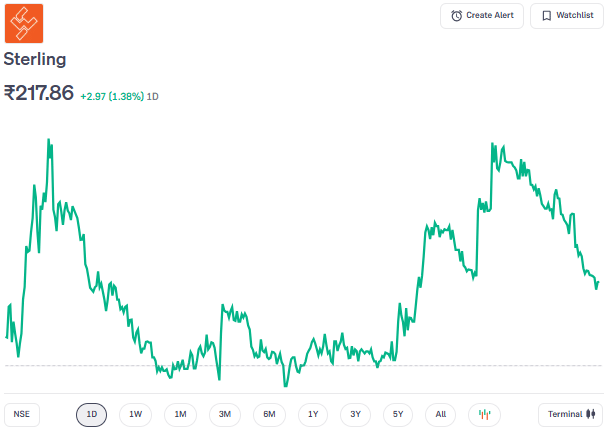Select the 3M chart period
The width and height of the screenshot is (615, 437).
coord(224,414)
